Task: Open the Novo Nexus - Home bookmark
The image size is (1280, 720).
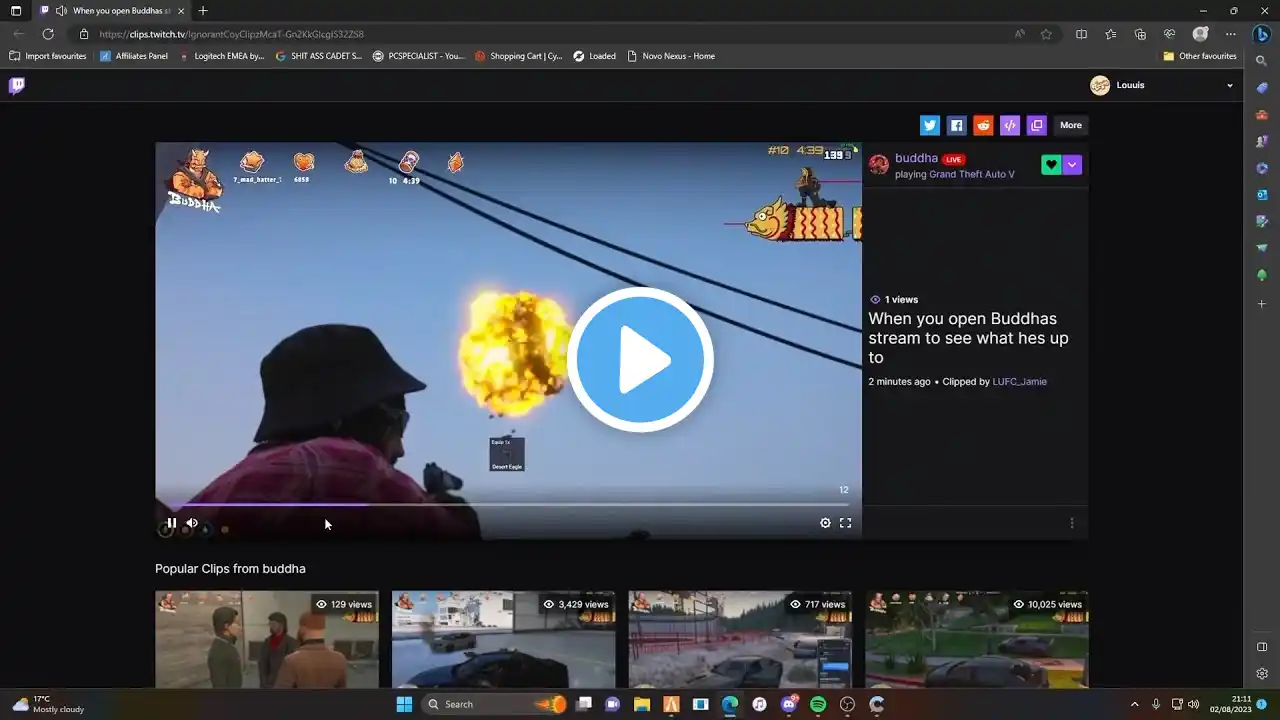Action: click(671, 56)
